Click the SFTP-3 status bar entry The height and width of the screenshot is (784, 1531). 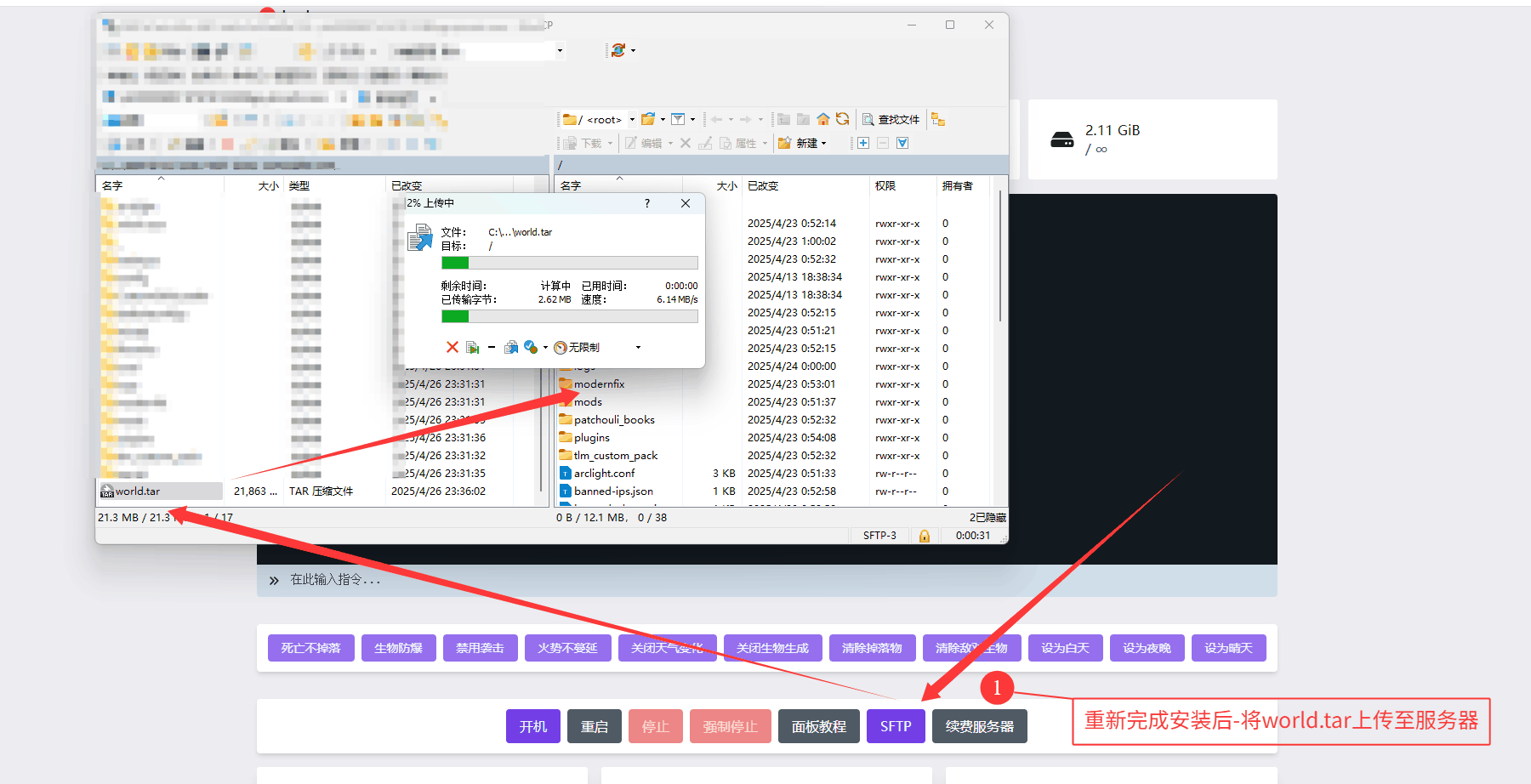pos(879,536)
